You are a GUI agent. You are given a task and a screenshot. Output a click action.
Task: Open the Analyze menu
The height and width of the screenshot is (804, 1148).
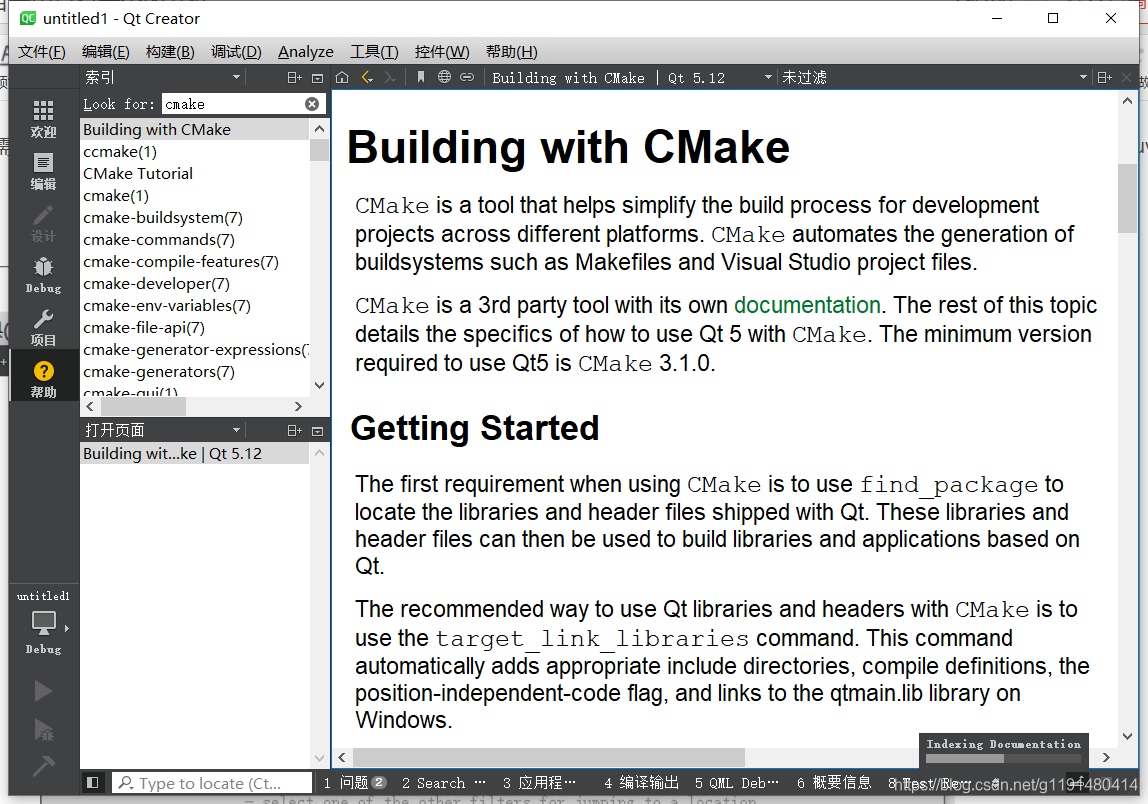(306, 52)
